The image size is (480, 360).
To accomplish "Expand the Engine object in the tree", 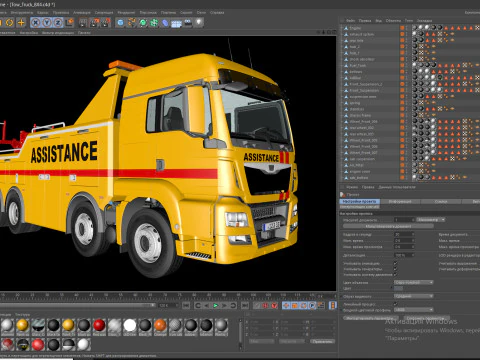I will point(342,28).
